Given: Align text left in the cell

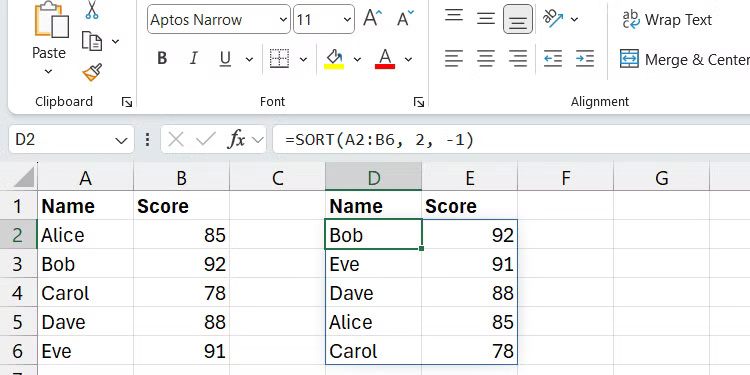Looking at the screenshot, I should pos(453,59).
